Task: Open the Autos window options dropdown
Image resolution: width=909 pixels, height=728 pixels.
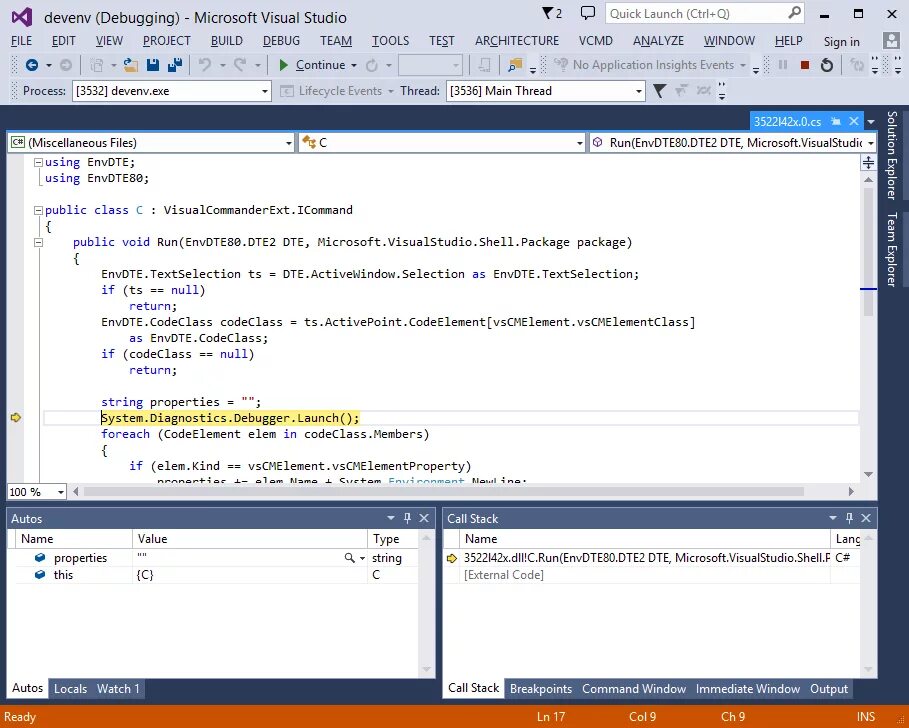Action: click(391, 518)
